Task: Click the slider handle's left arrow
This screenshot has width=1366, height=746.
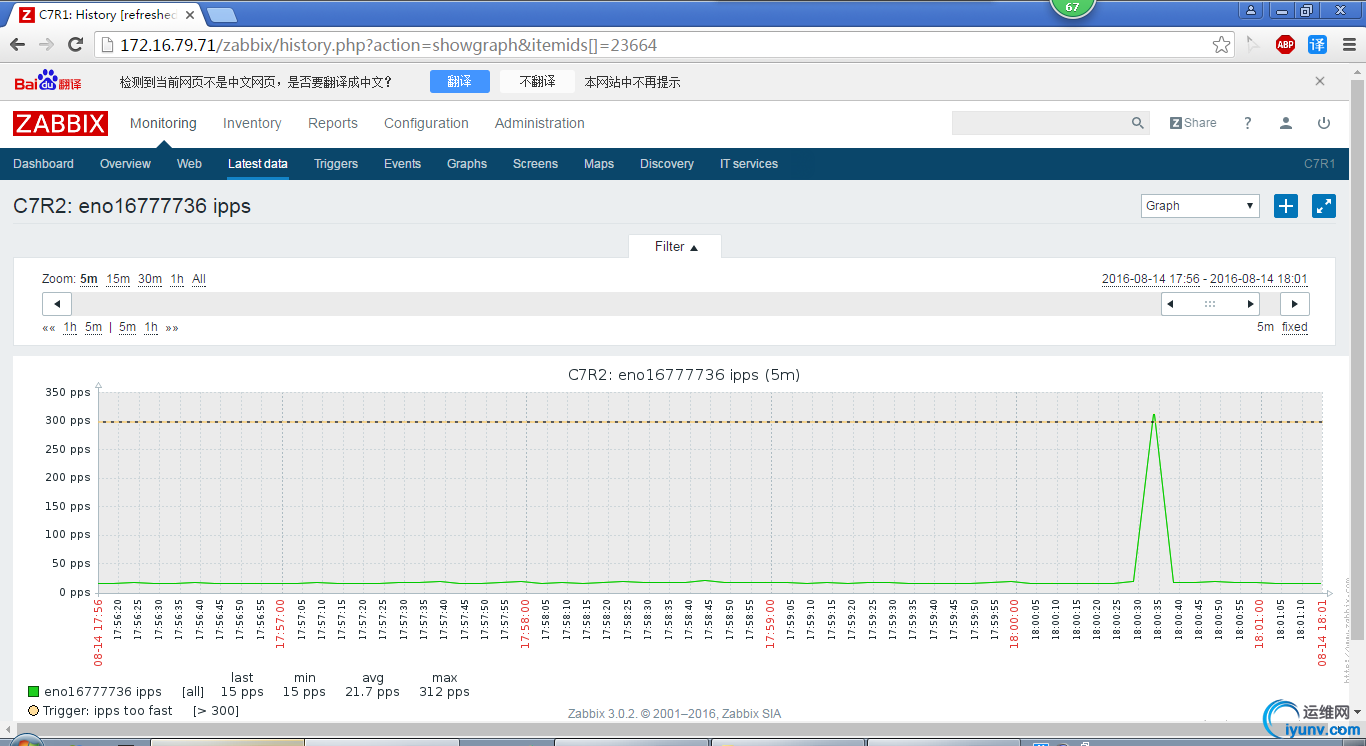Action: click(1169, 304)
